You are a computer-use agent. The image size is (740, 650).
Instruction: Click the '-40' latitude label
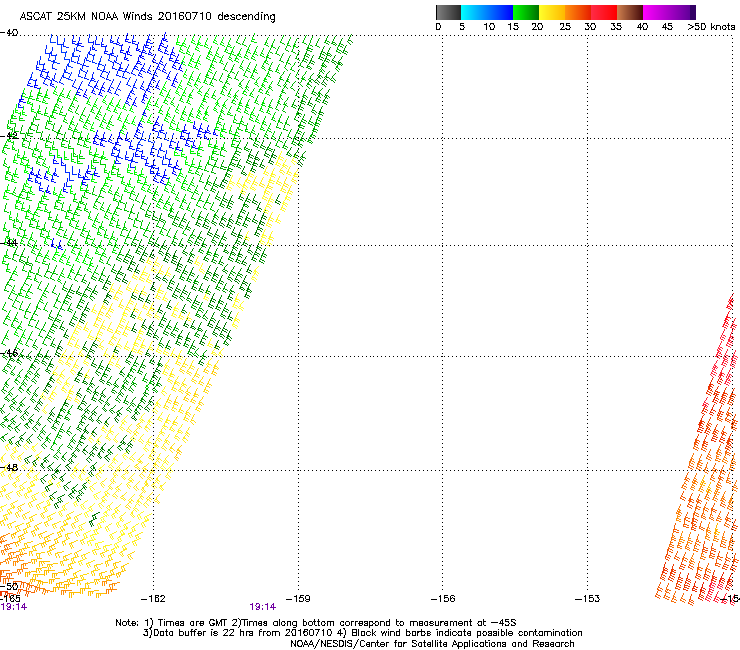[9, 33]
